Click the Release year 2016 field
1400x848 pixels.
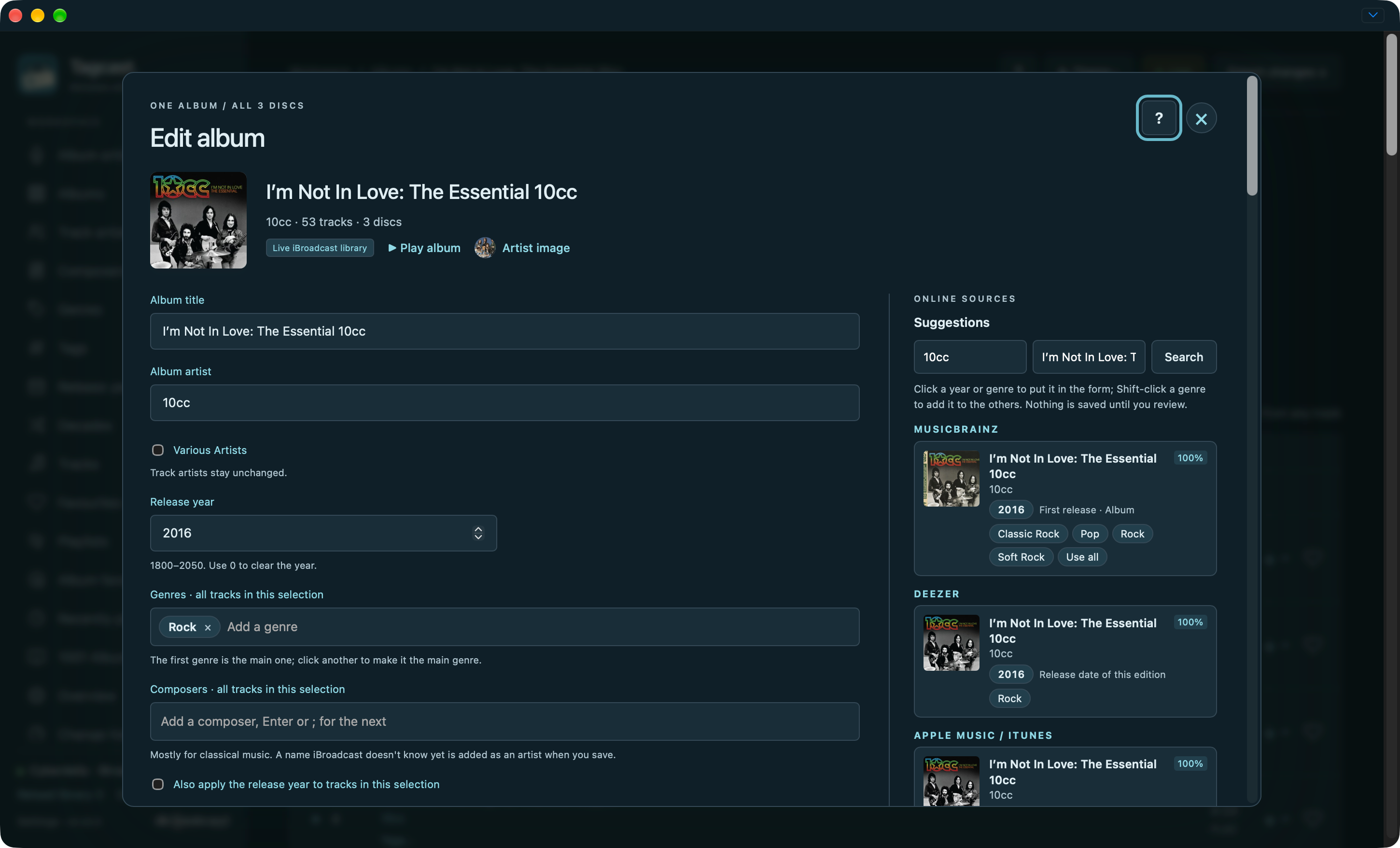click(x=323, y=533)
